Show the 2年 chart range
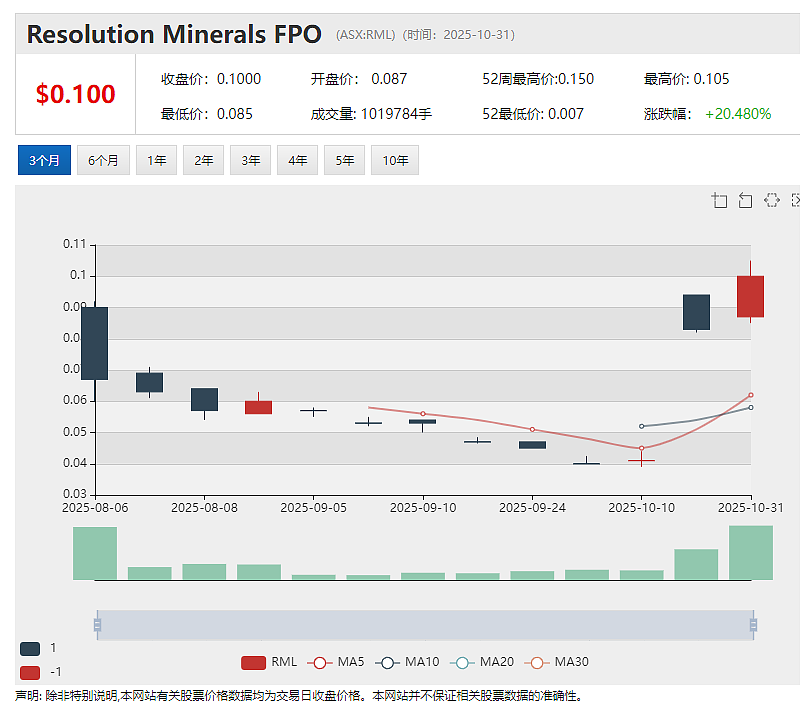The image size is (812, 716). [x=204, y=160]
